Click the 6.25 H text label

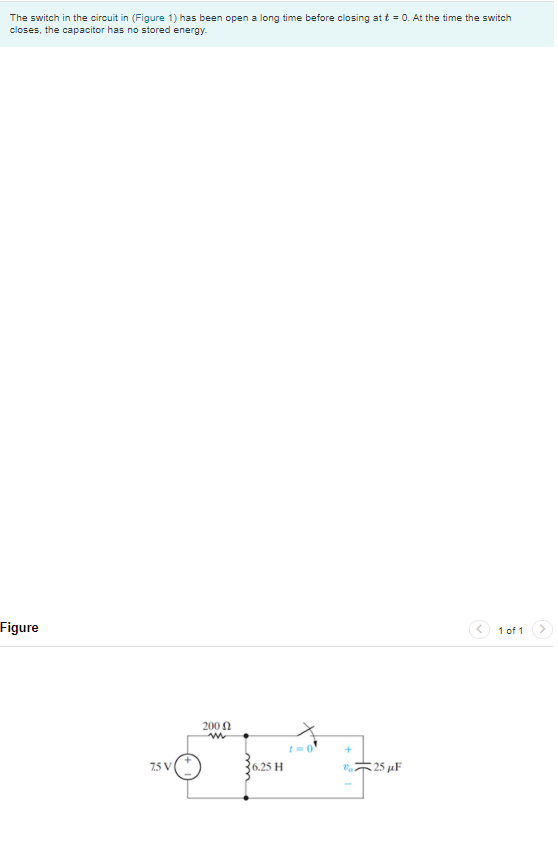point(267,767)
